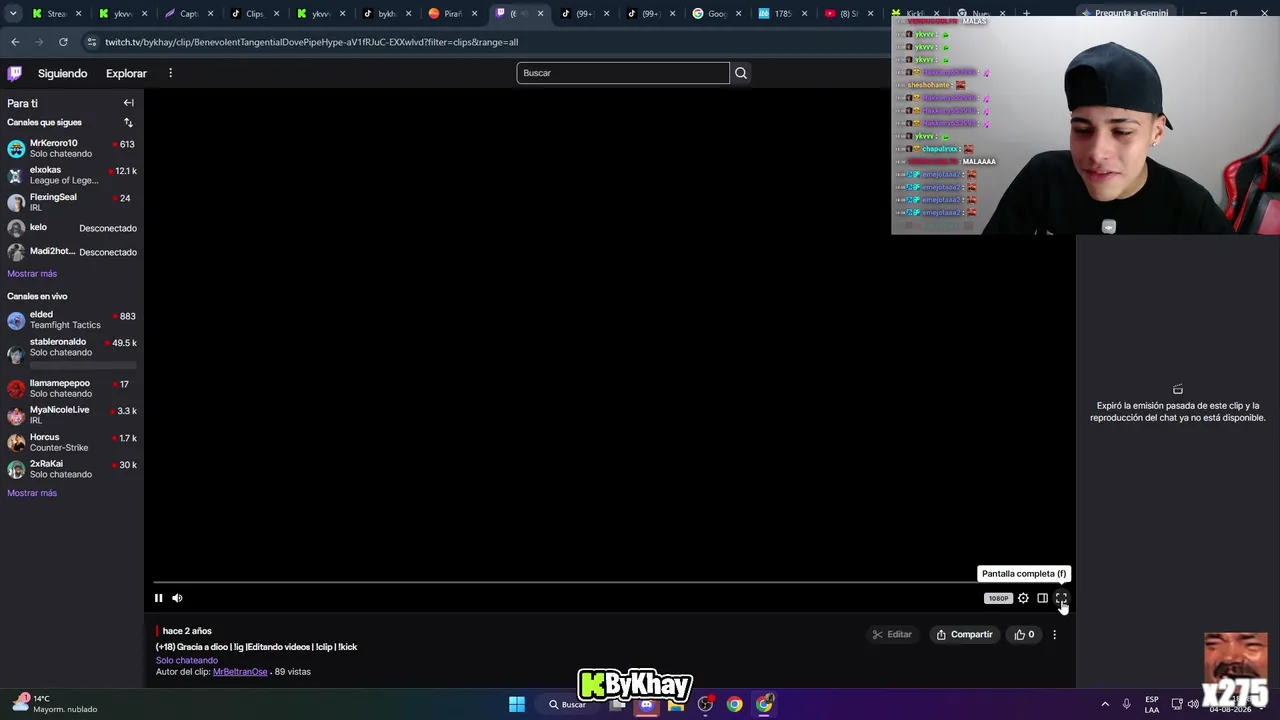This screenshot has width=1280, height=720.
Task: Click the Editar clip button
Action: tap(892, 634)
